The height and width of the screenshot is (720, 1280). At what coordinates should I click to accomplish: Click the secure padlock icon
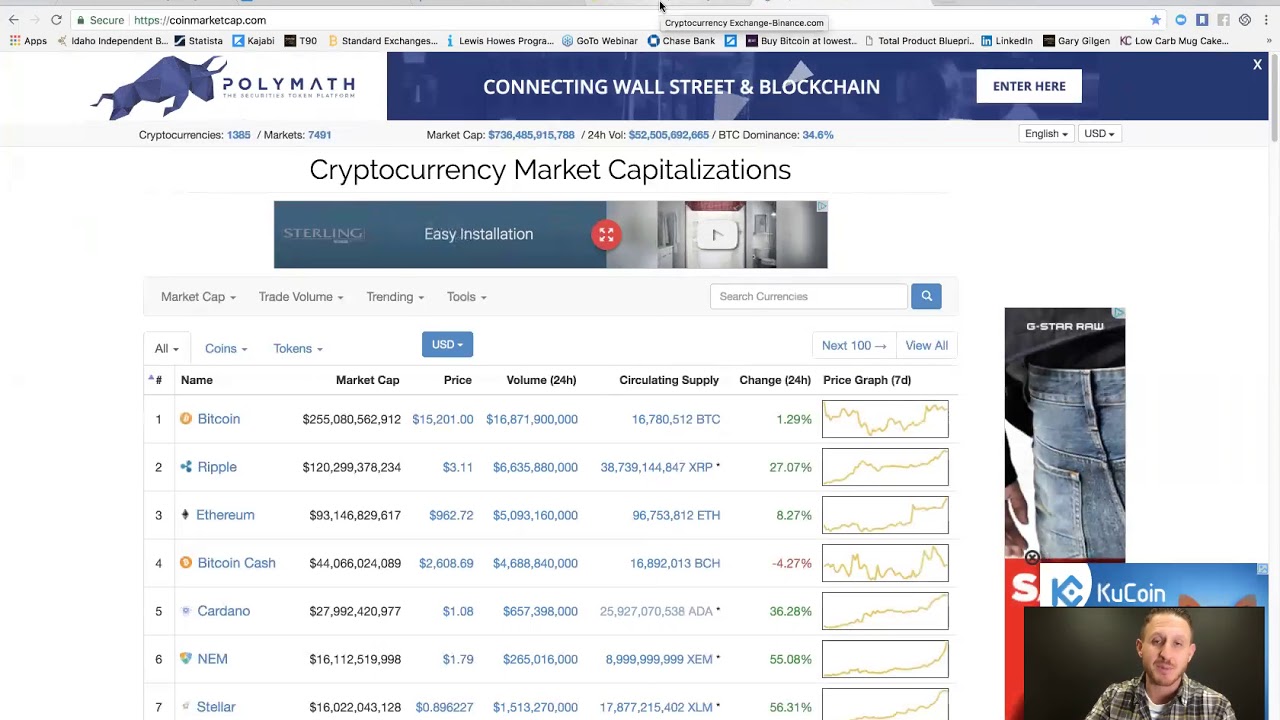80,20
